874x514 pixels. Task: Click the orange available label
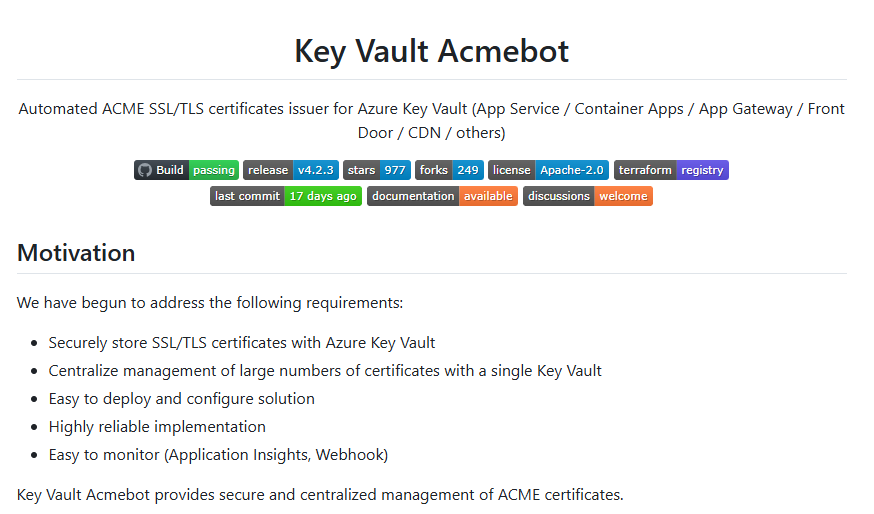pos(488,196)
